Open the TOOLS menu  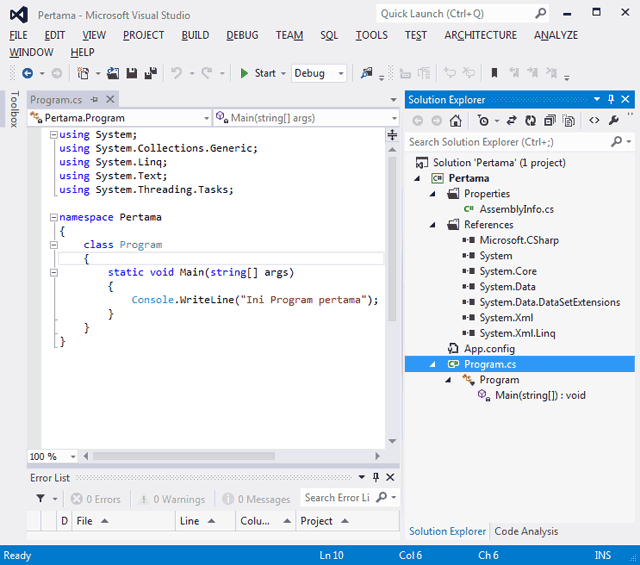pos(371,35)
